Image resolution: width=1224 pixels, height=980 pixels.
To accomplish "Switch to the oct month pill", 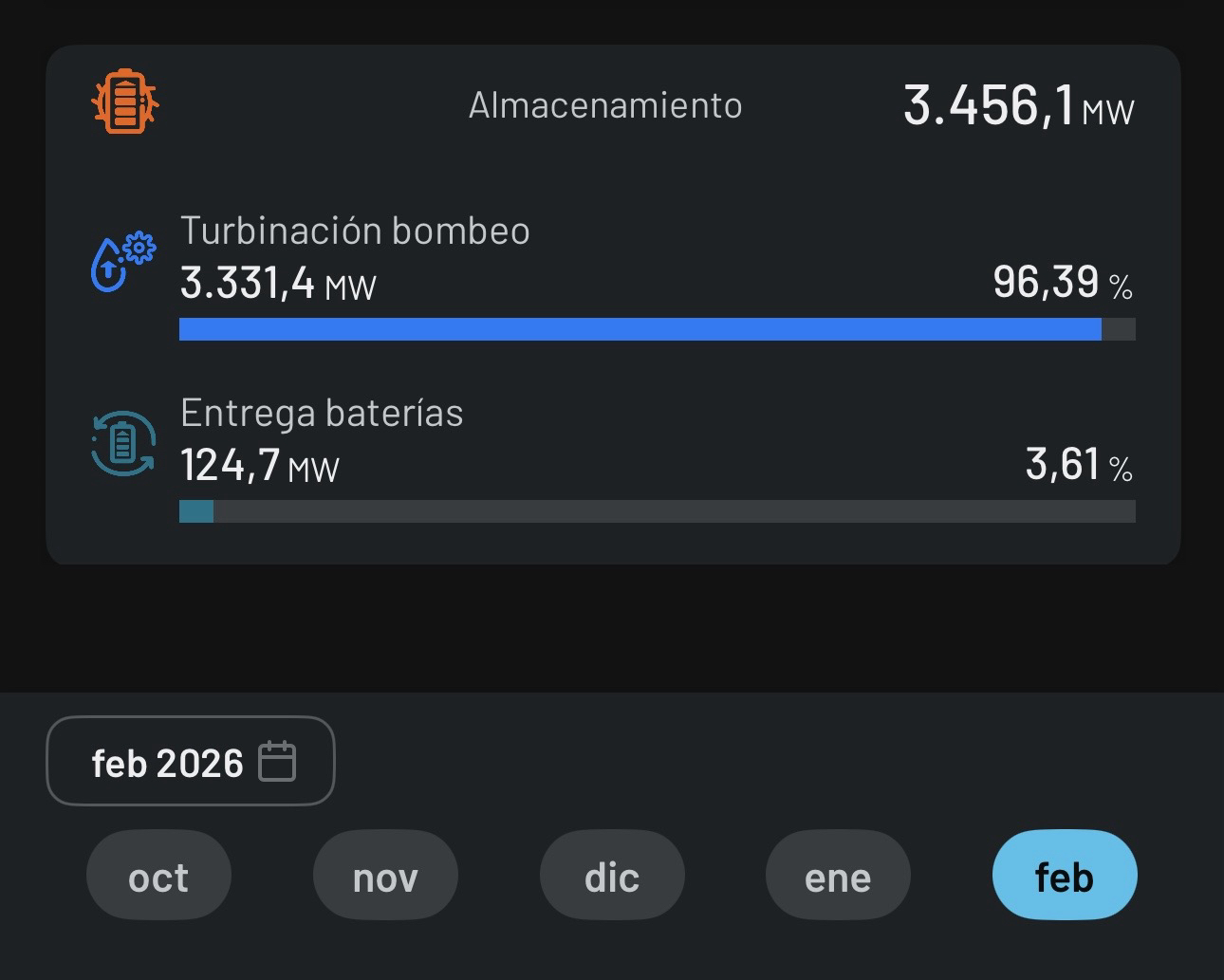I will tap(158, 876).
